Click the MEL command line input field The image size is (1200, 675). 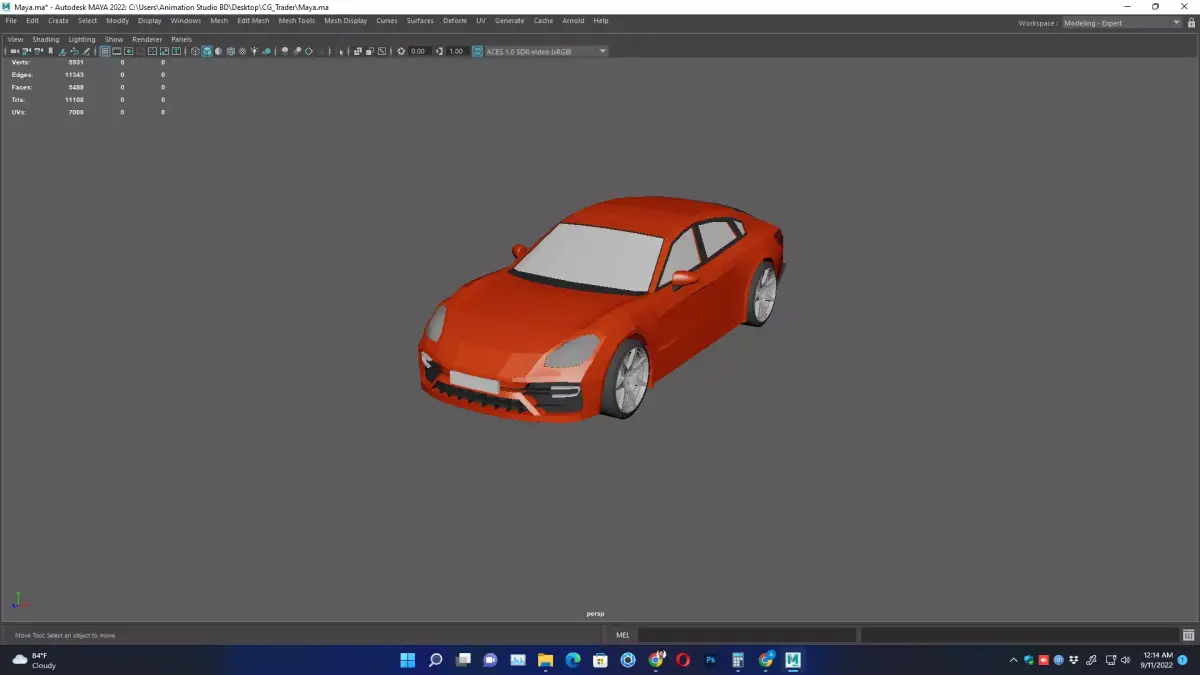(747, 635)
